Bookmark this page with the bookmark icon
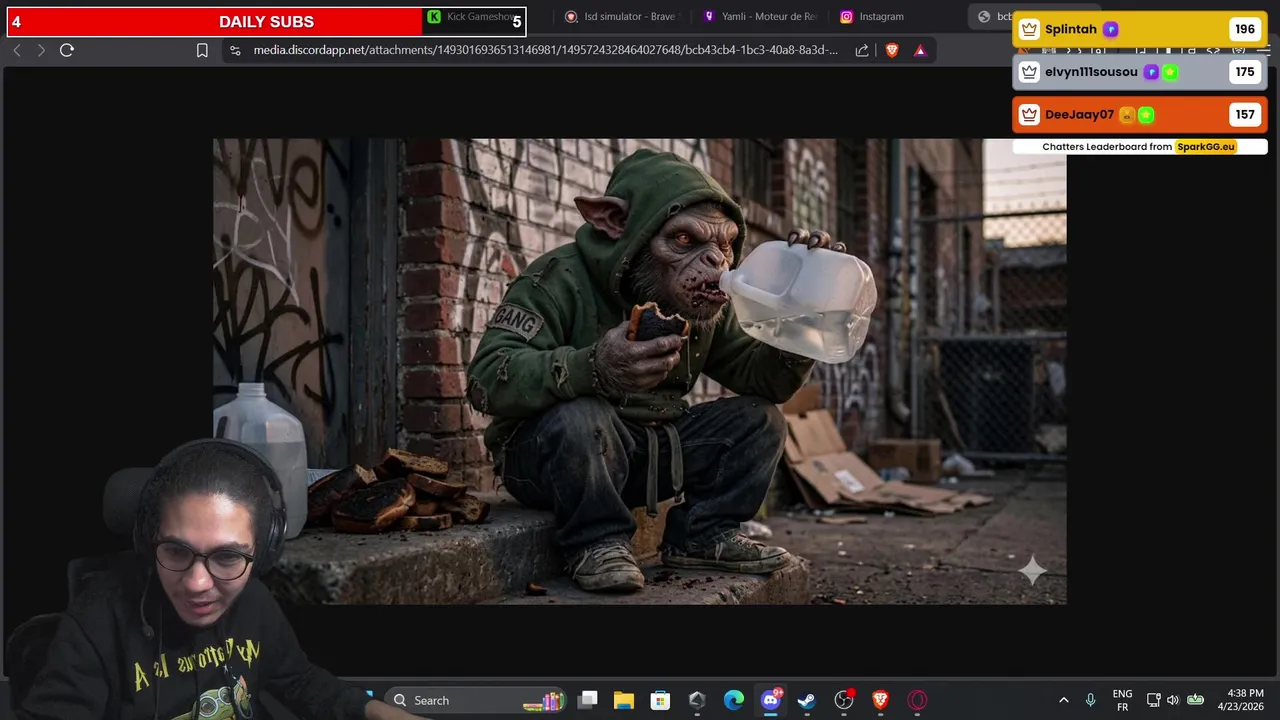This screenshot has height=720, width=1280. [x=202, y=50]
